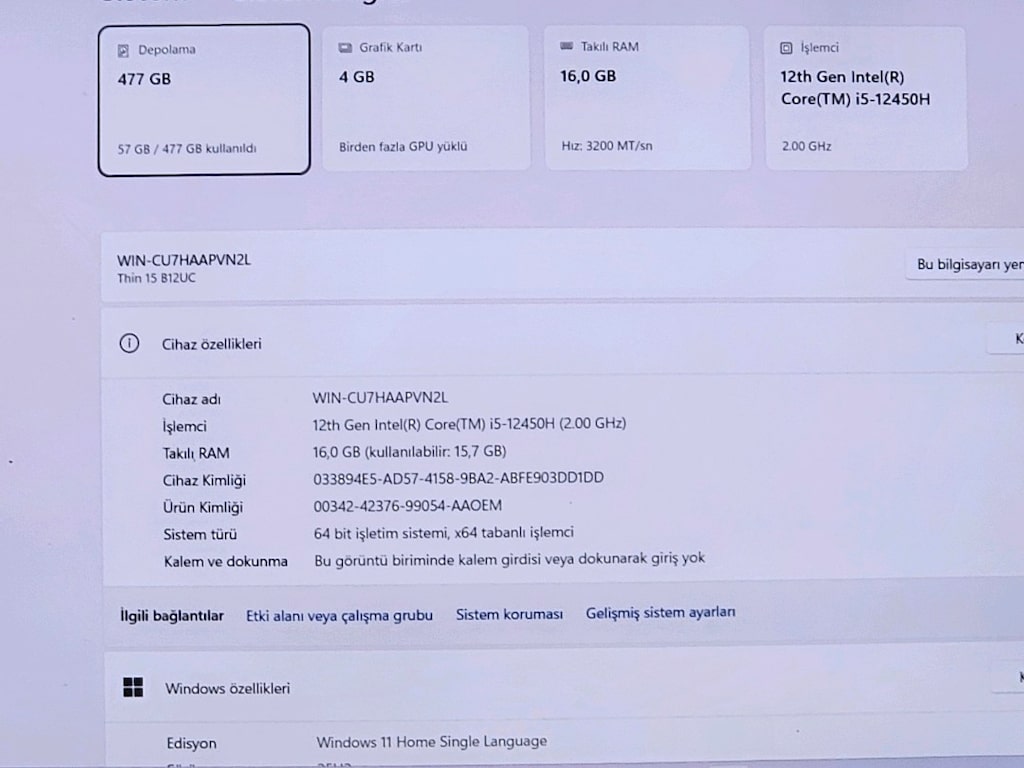Select the 64 bit işletim sistemi value

443,533
